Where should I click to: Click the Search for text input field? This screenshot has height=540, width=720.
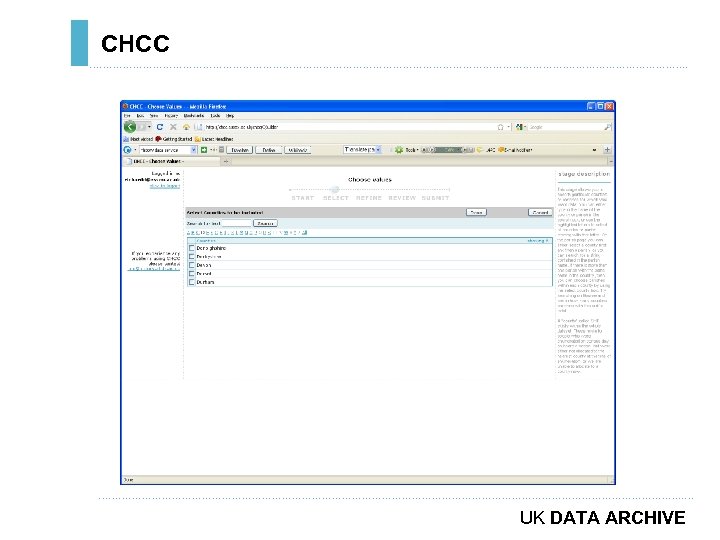[x=236, y=223]
